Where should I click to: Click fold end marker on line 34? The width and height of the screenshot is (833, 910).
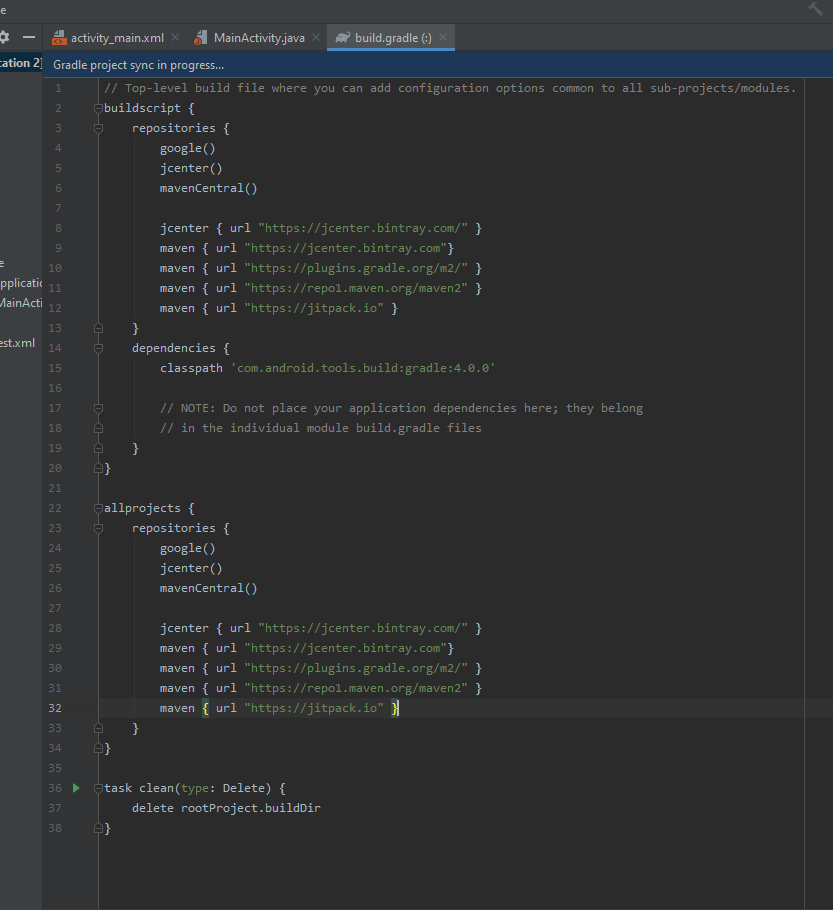(x=98, y=748)
